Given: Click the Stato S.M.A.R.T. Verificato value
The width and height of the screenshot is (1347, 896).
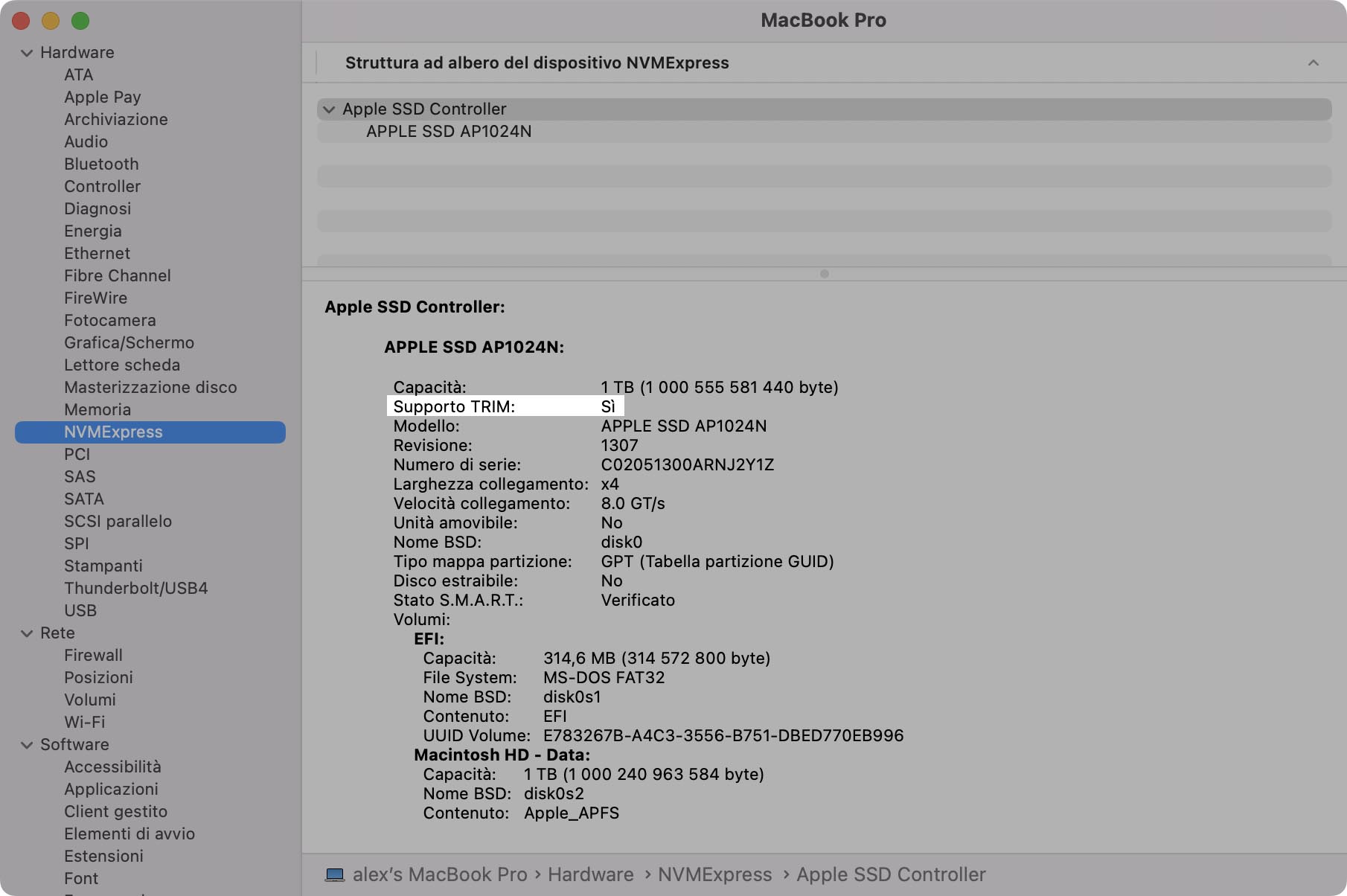Looking at the screenshot, I should [x=638, y=601].
